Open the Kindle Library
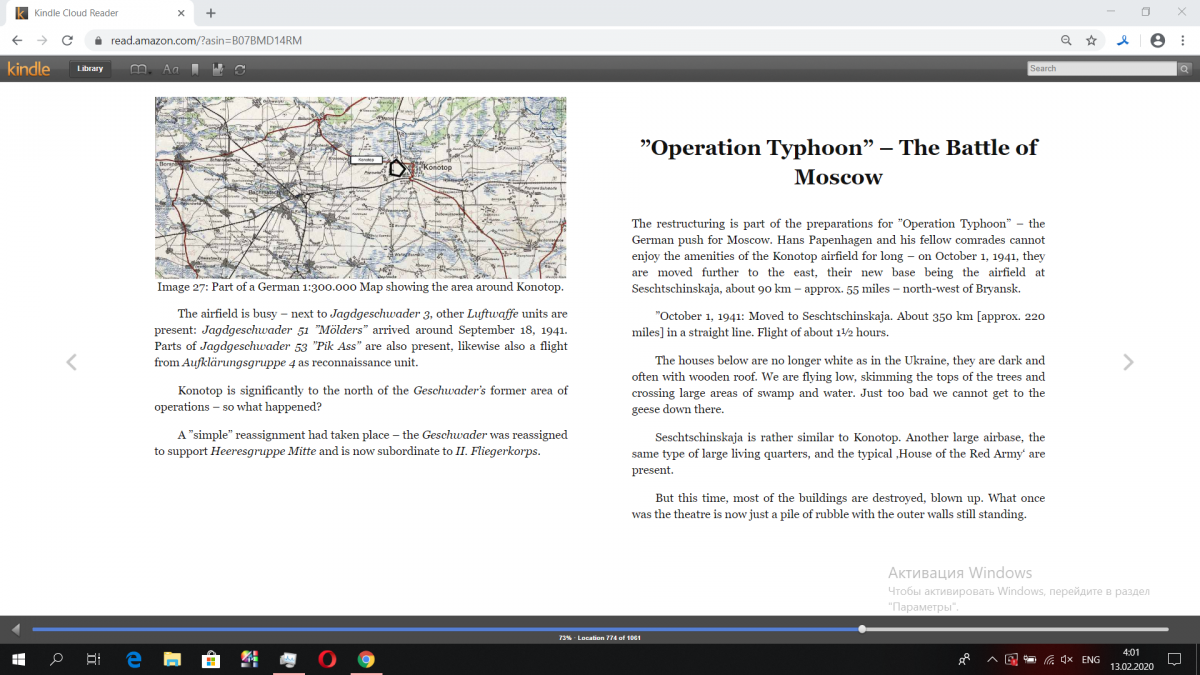1200x675 pixels. [90, 69]
